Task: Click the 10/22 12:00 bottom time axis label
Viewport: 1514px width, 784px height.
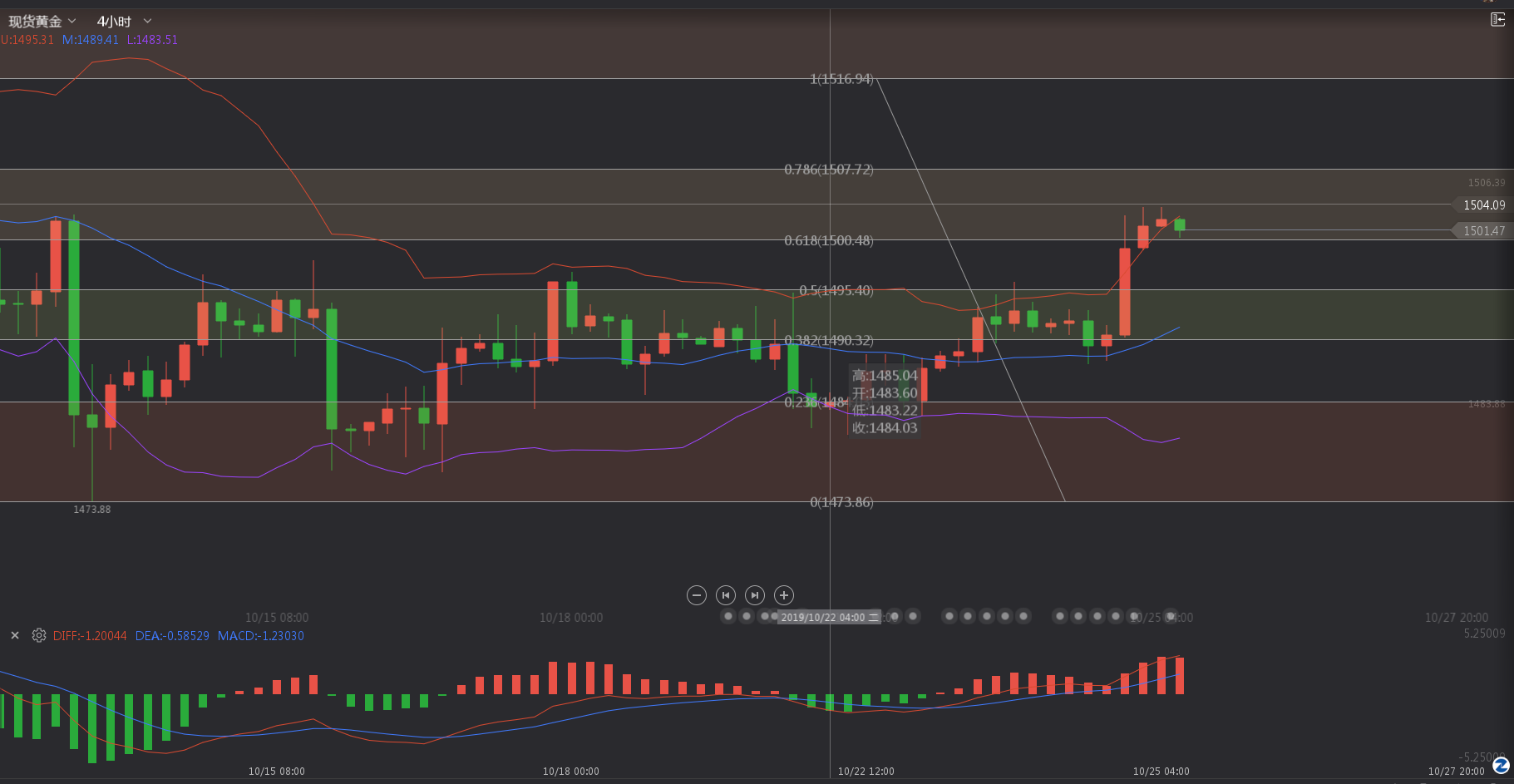Action: coord(866,772)
